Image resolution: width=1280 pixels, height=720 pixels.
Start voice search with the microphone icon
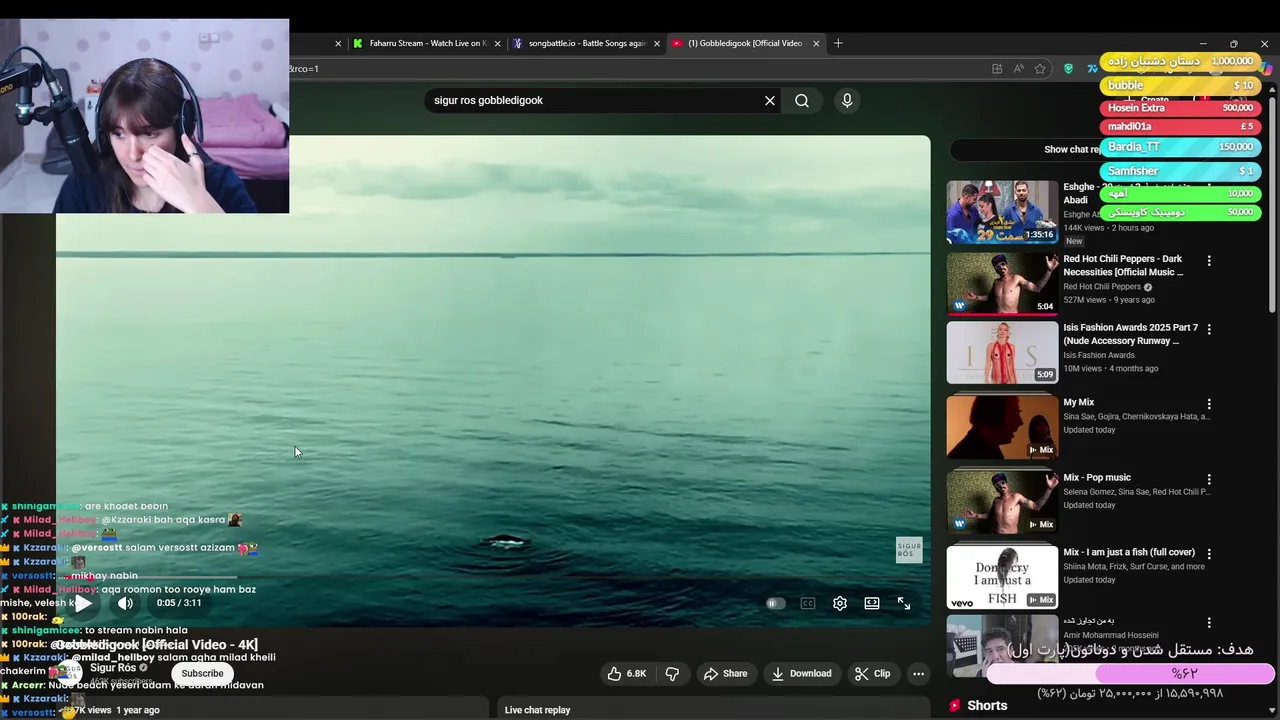click(847, 100)
